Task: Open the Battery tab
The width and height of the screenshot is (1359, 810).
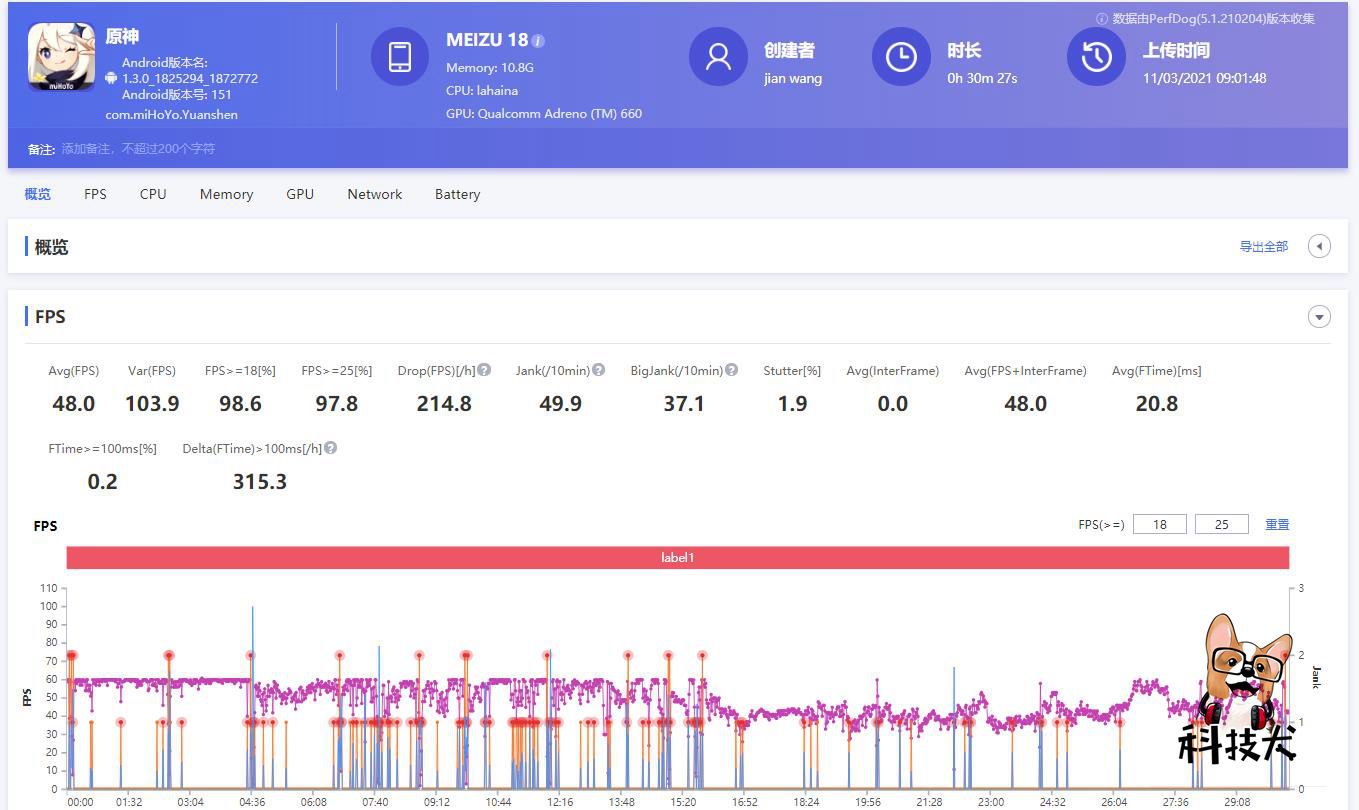Action: (x=457, y=194)
